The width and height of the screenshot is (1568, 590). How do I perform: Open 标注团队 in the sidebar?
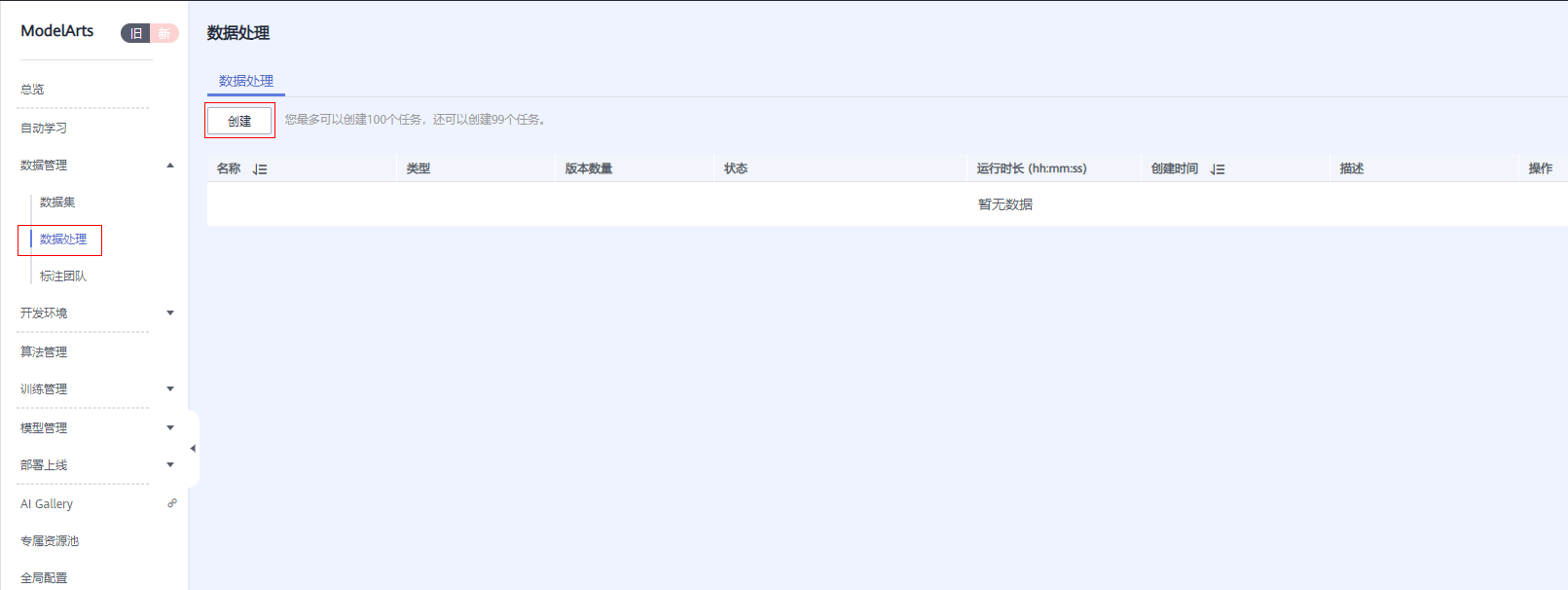(x=63, y=277)
